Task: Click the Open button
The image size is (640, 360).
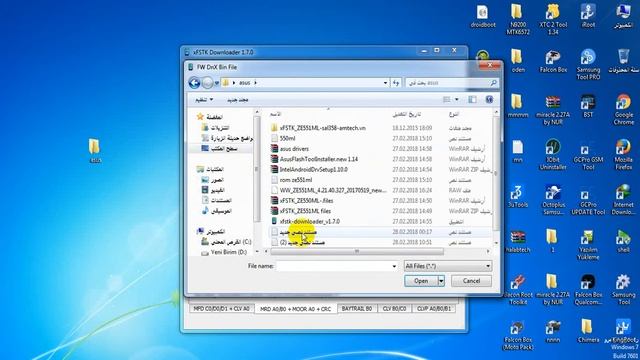Action: (x=421, y=281)
